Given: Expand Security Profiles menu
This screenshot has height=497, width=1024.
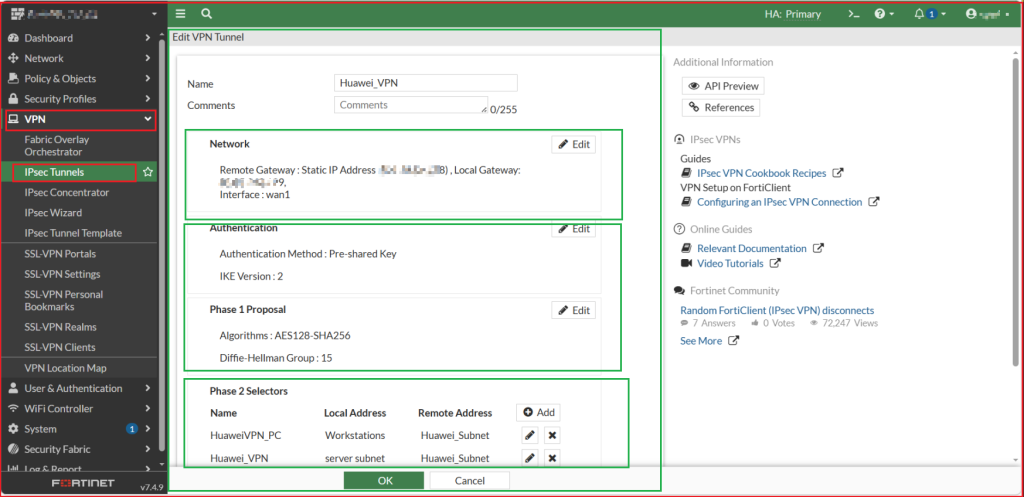Looking at the screenshot, I should [78, 99].
